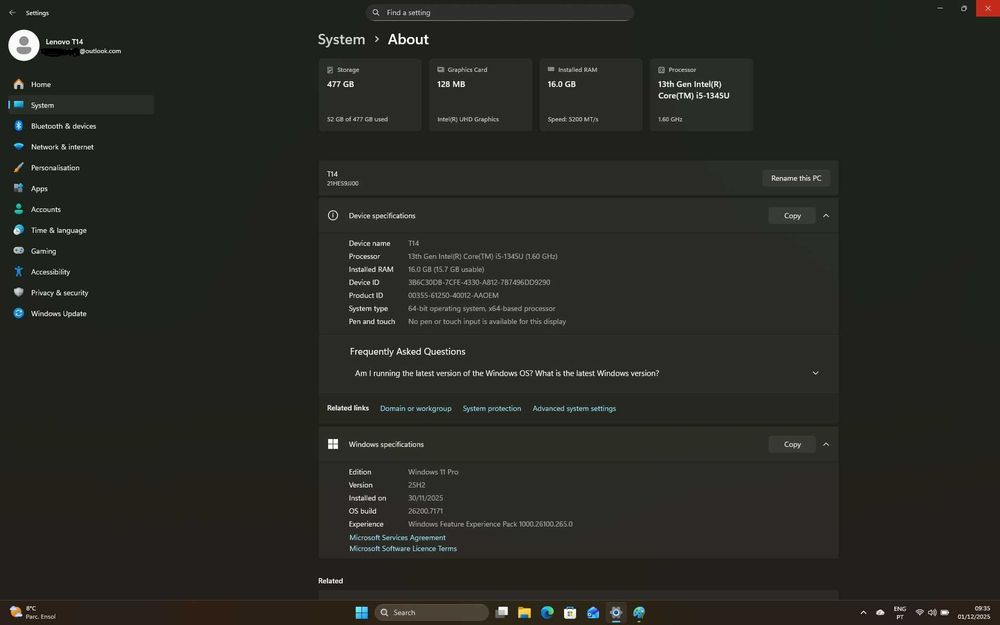Select System in the sidebar
The image size is (1000, 625).
pos(81,105)
